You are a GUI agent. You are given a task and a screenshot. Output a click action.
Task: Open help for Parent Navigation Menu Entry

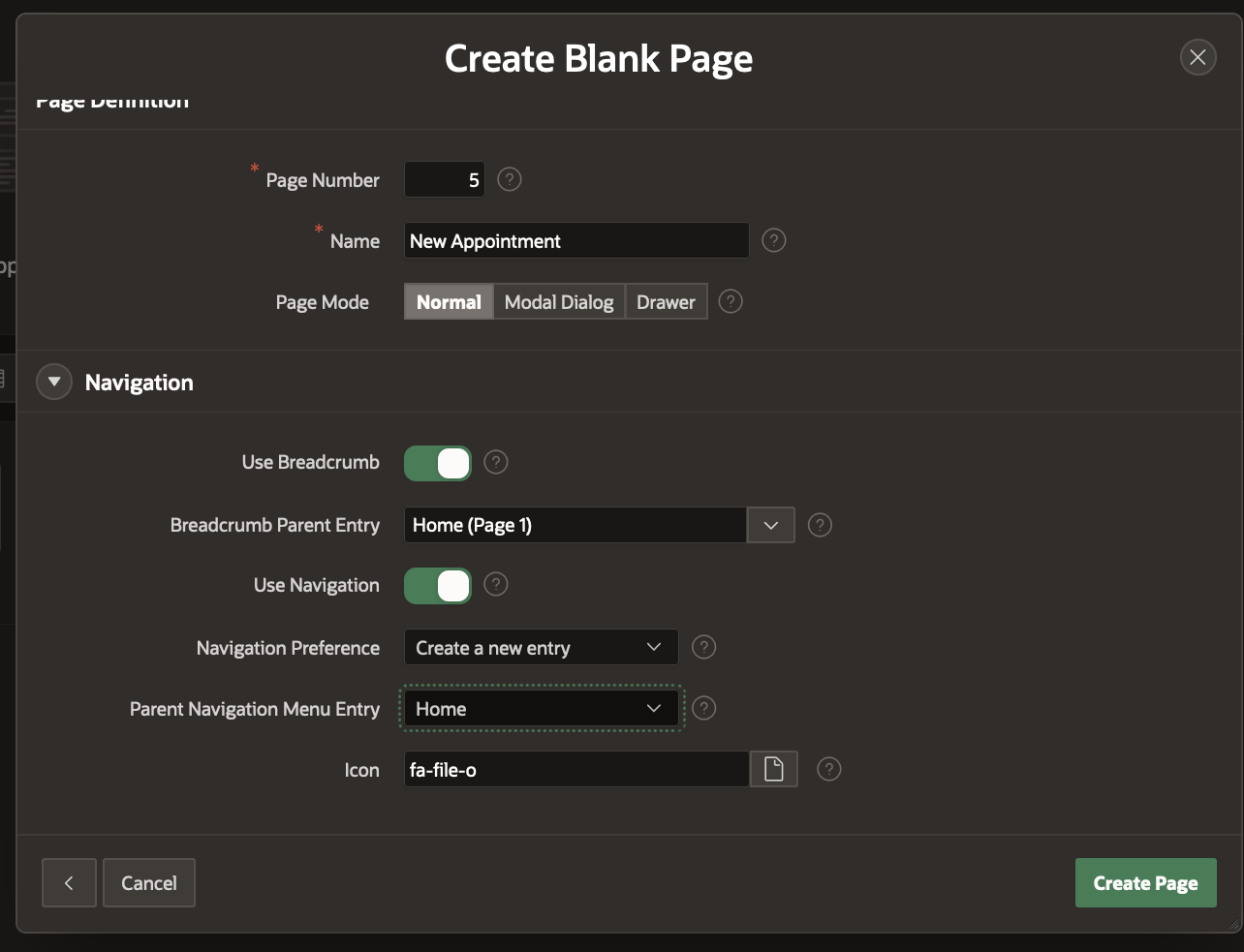(703, 708)
